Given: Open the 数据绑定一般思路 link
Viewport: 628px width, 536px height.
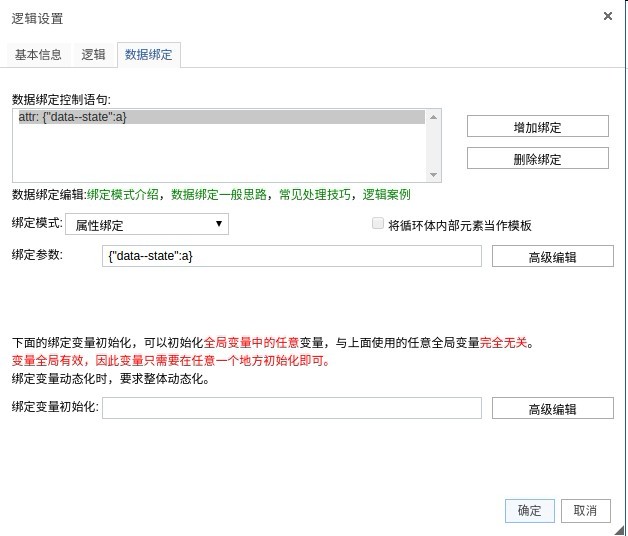Looking at the screenshot, I should click(x=219, y=195).
